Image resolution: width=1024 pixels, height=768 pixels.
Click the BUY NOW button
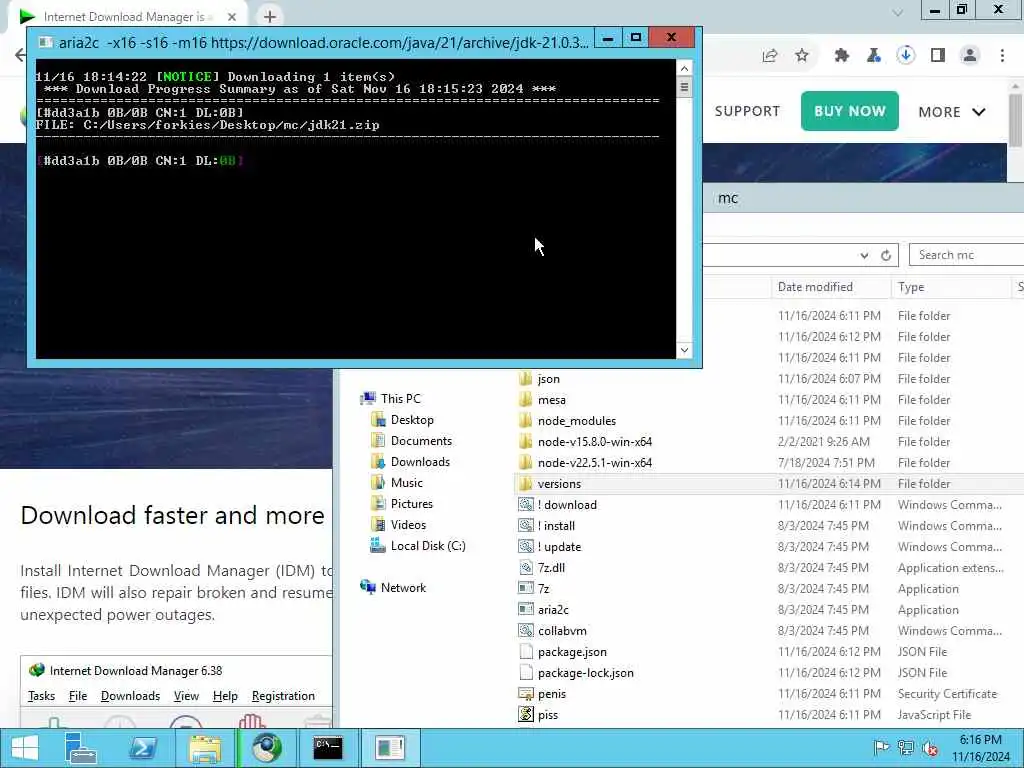click(850, 111)
